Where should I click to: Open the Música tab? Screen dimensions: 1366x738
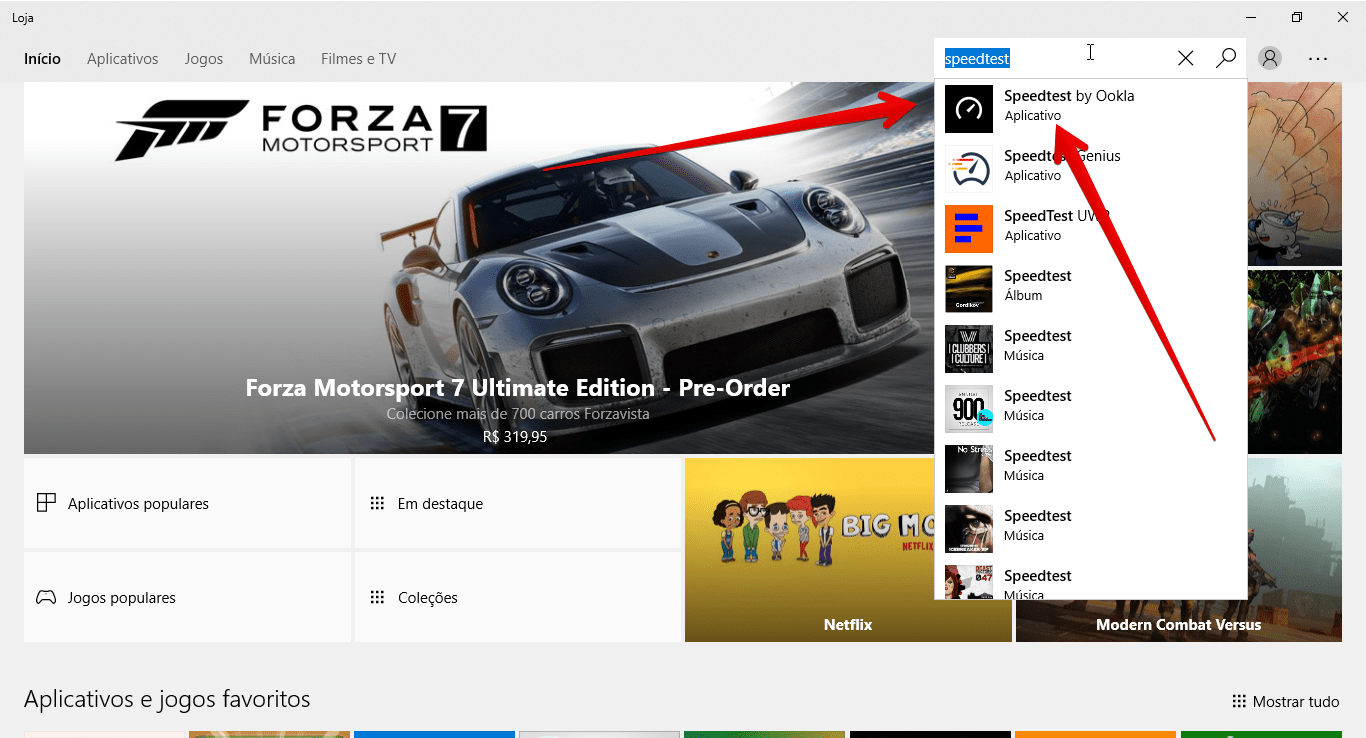(x=272, y=59)
